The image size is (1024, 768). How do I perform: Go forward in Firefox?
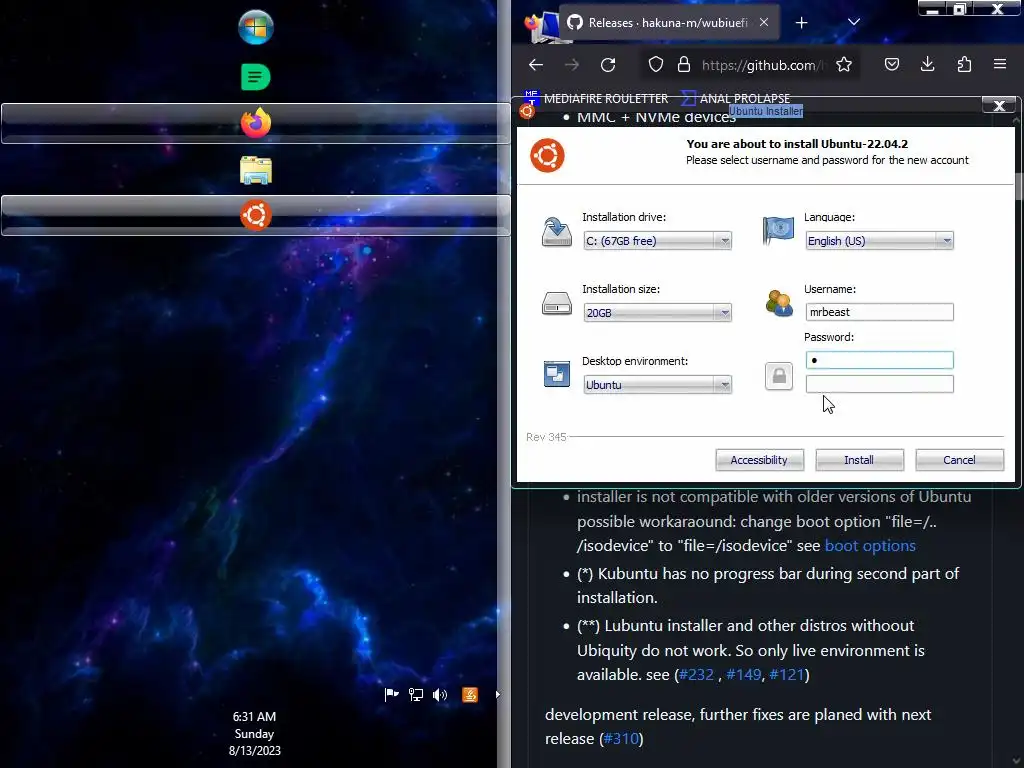coord(571,65)
